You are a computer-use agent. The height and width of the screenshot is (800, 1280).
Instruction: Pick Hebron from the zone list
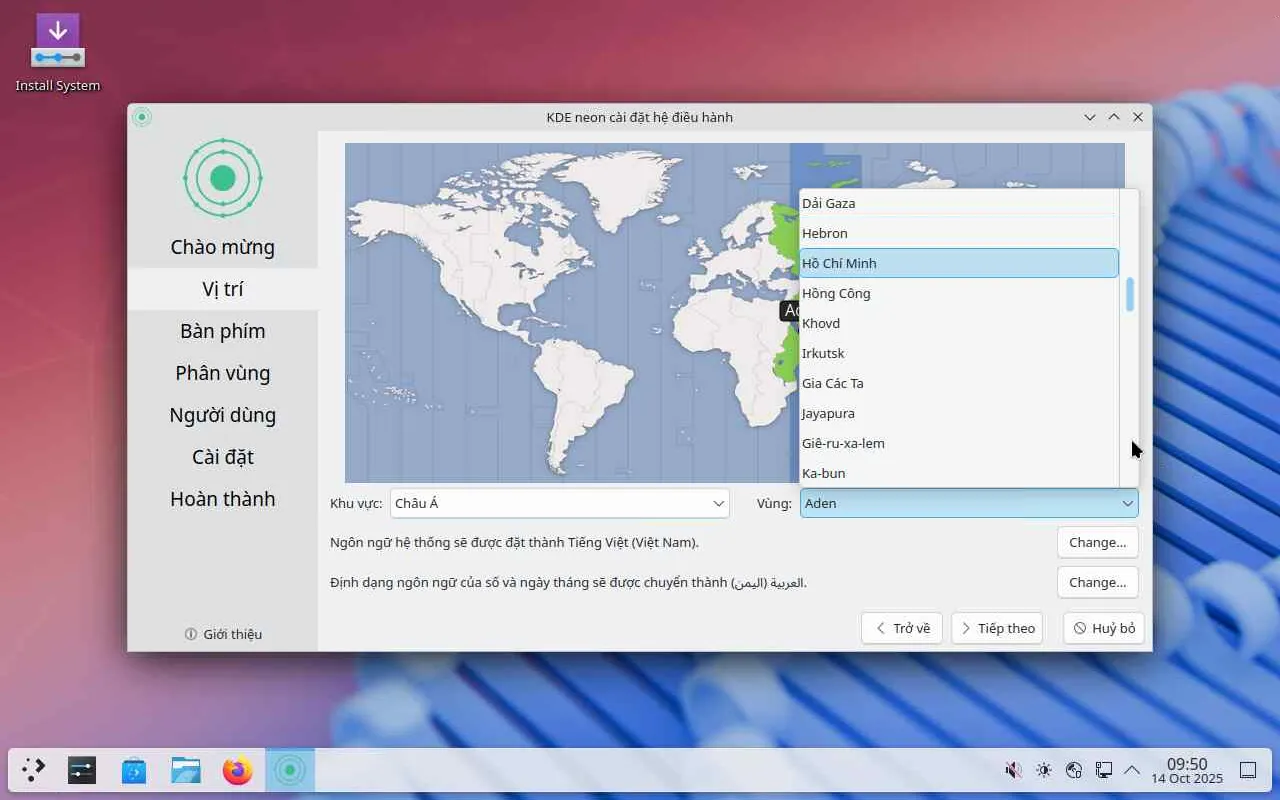click(x=959, y=233)
